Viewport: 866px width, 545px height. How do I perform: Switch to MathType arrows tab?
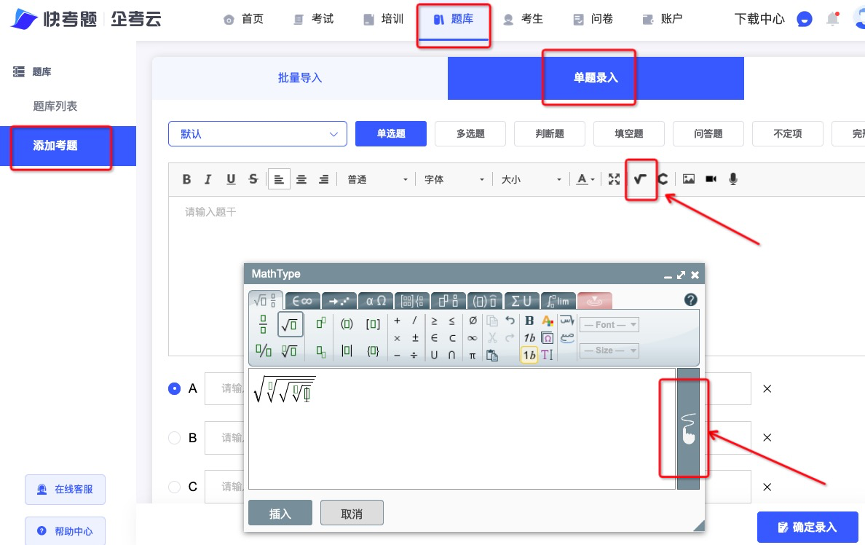[x=339, y=301]
